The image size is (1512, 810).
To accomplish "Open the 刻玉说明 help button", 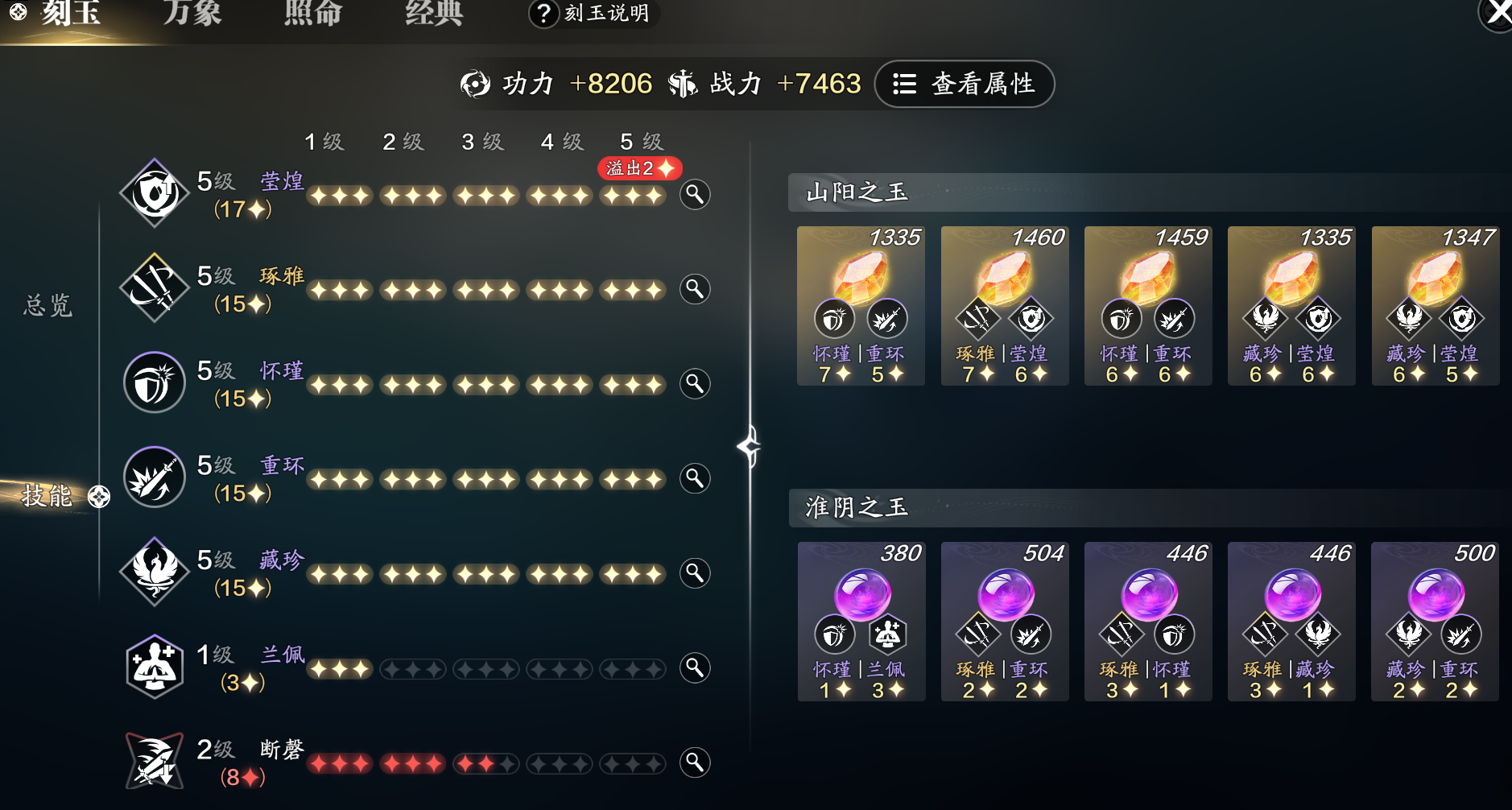I will [594, 13].
